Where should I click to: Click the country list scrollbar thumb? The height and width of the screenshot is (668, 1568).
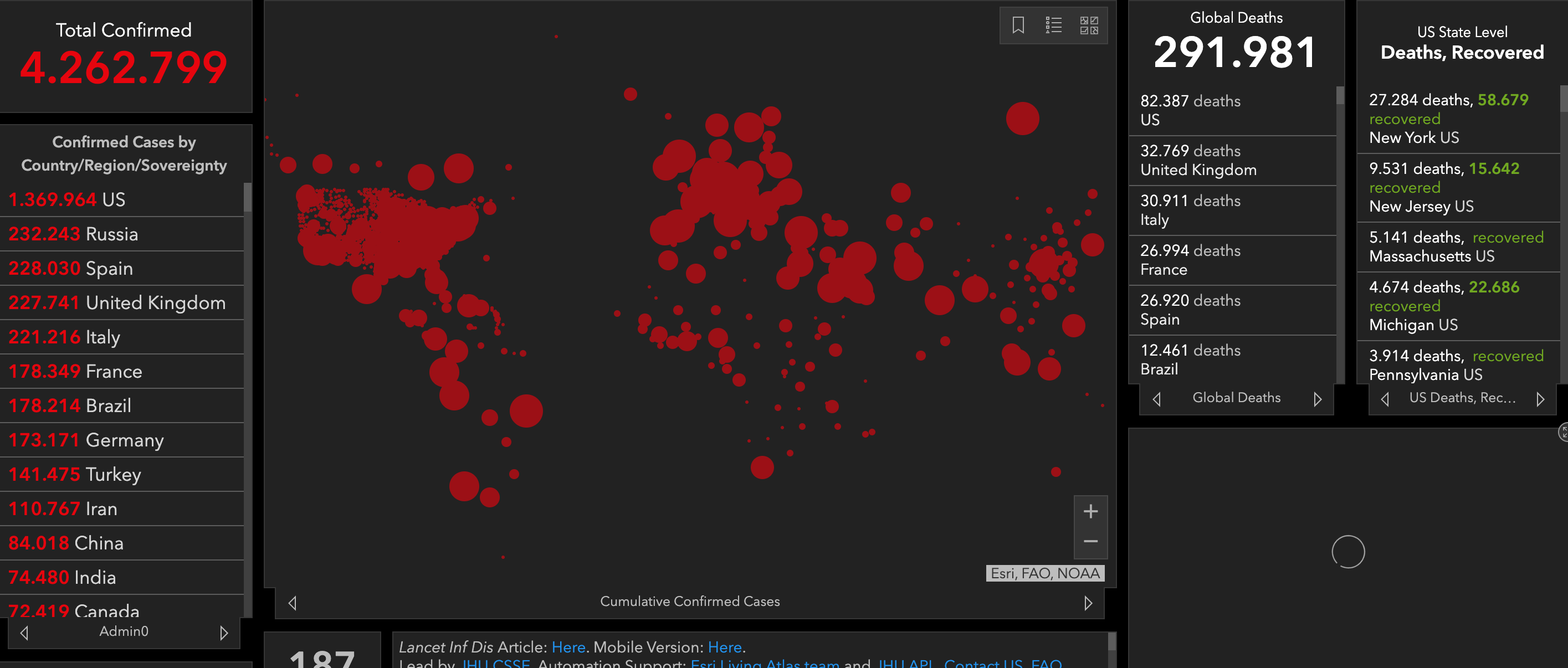click(x=248, y=198)
